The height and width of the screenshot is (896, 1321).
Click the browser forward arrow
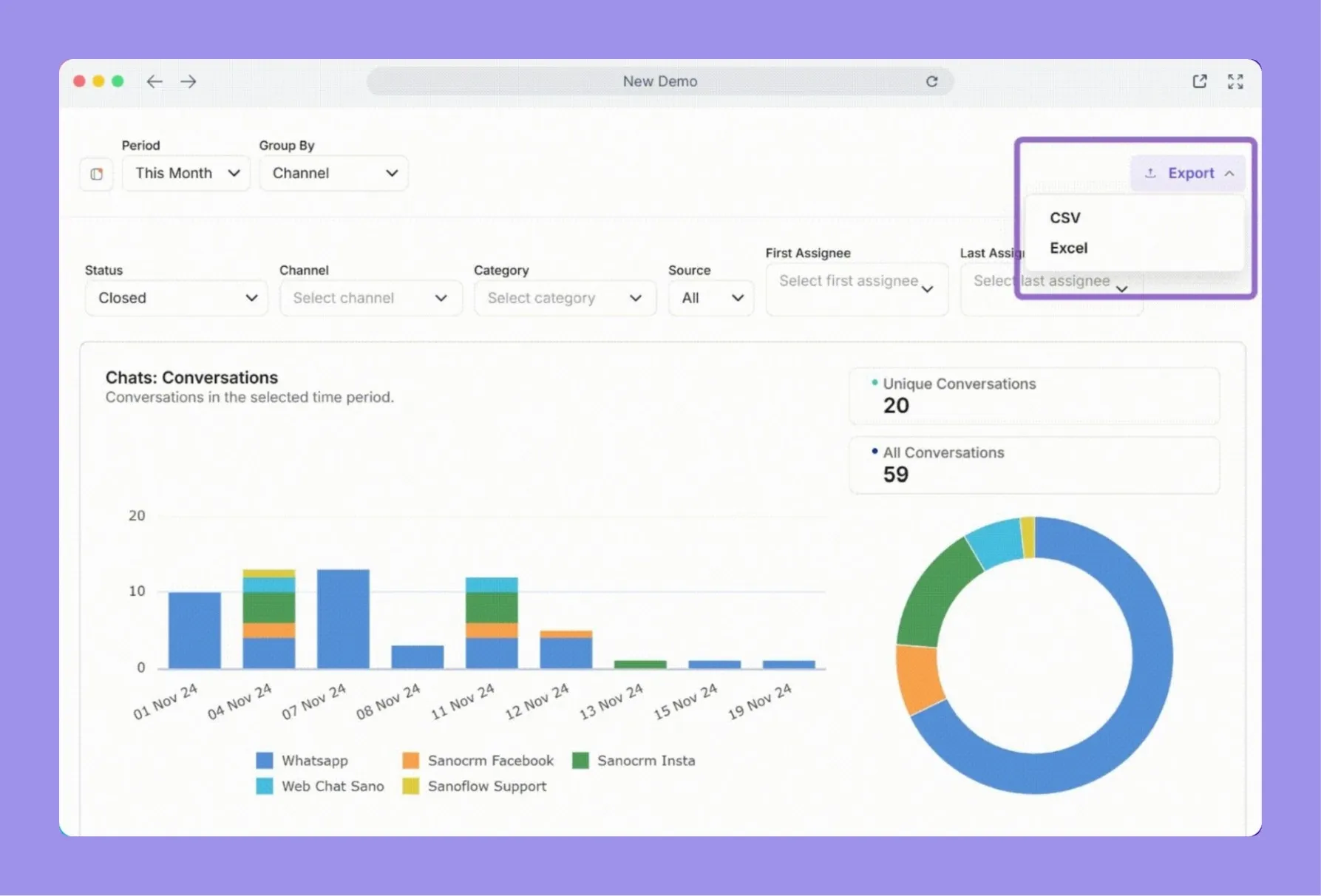click(x=189, y=81)
